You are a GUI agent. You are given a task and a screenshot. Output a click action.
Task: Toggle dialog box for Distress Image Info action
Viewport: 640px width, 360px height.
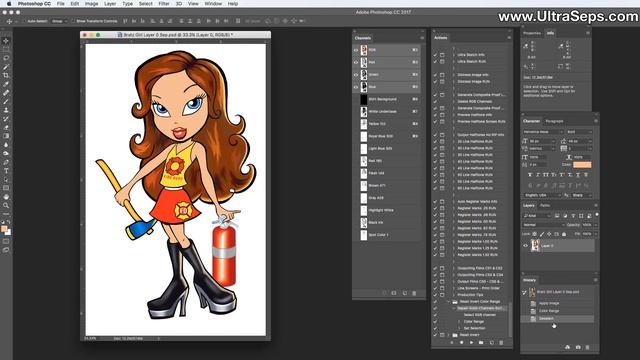(442, 75)
